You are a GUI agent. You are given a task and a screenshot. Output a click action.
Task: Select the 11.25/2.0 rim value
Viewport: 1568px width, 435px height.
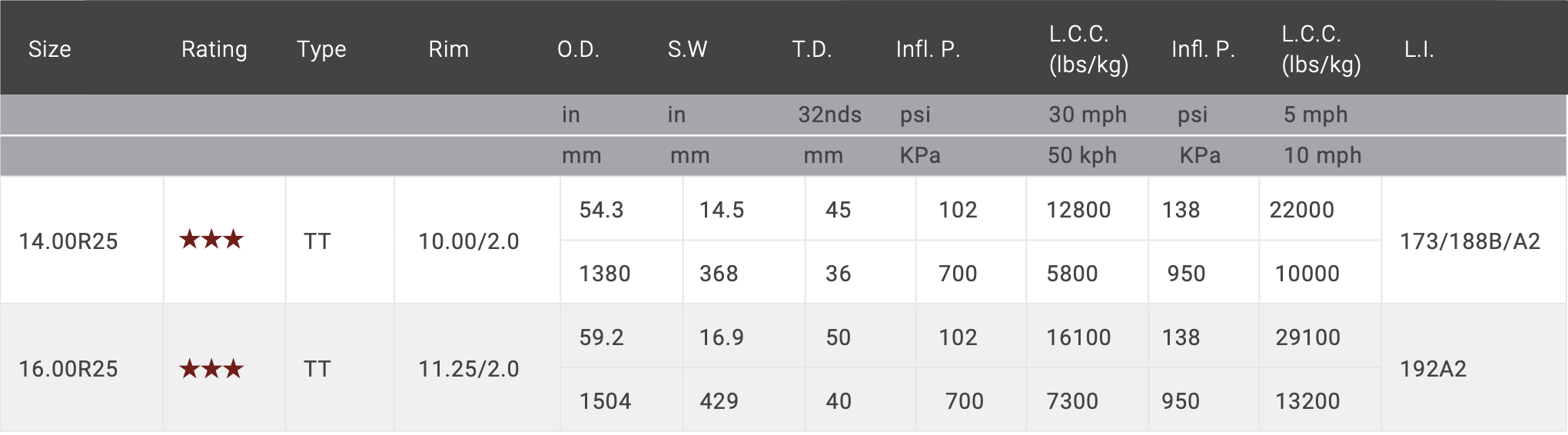(x=469, y=369)
